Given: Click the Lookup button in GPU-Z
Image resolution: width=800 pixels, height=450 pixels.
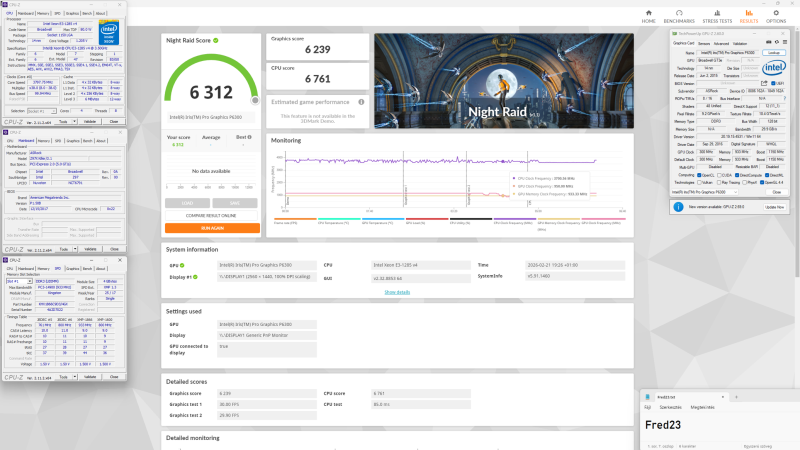Looking at the screenshot, I should pyautogui.click(x=774, y=53).
